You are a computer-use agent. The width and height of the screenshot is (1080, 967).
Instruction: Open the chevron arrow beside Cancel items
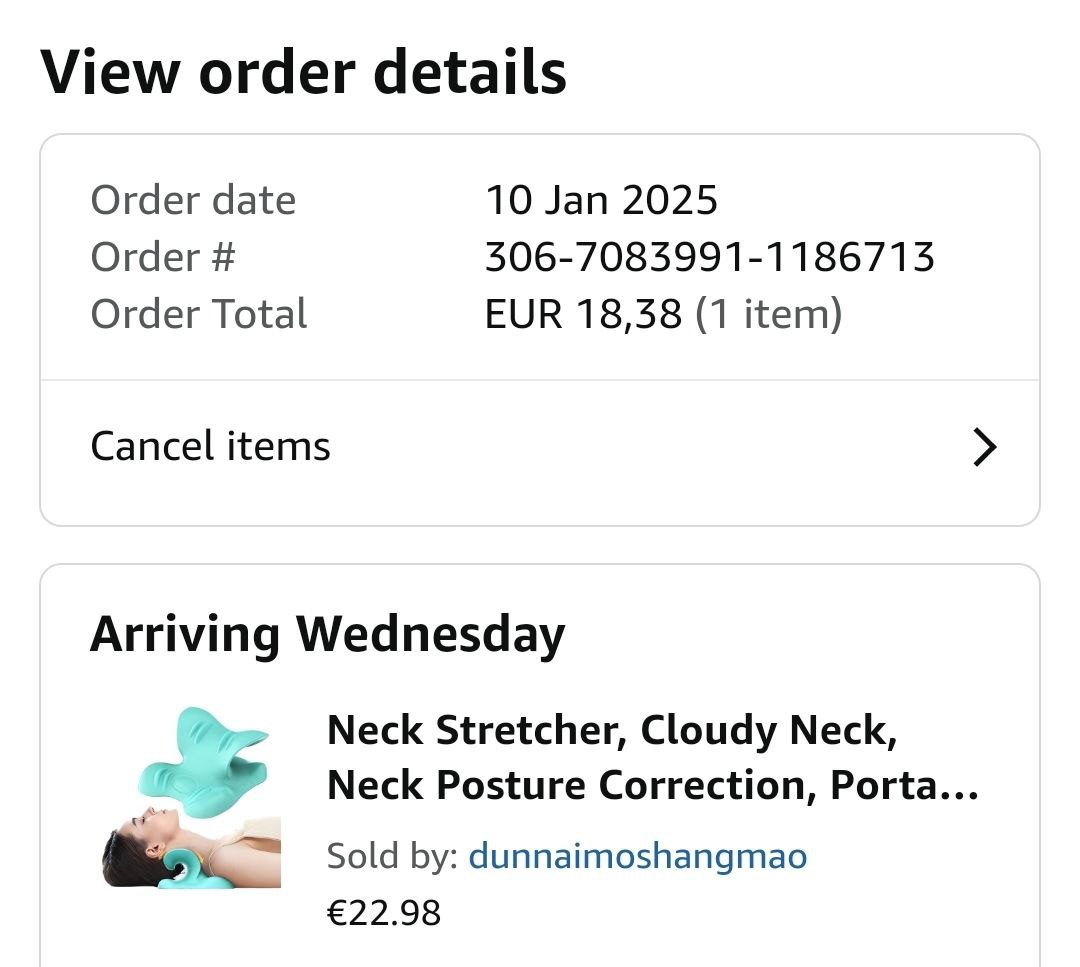tap(985, 448)
